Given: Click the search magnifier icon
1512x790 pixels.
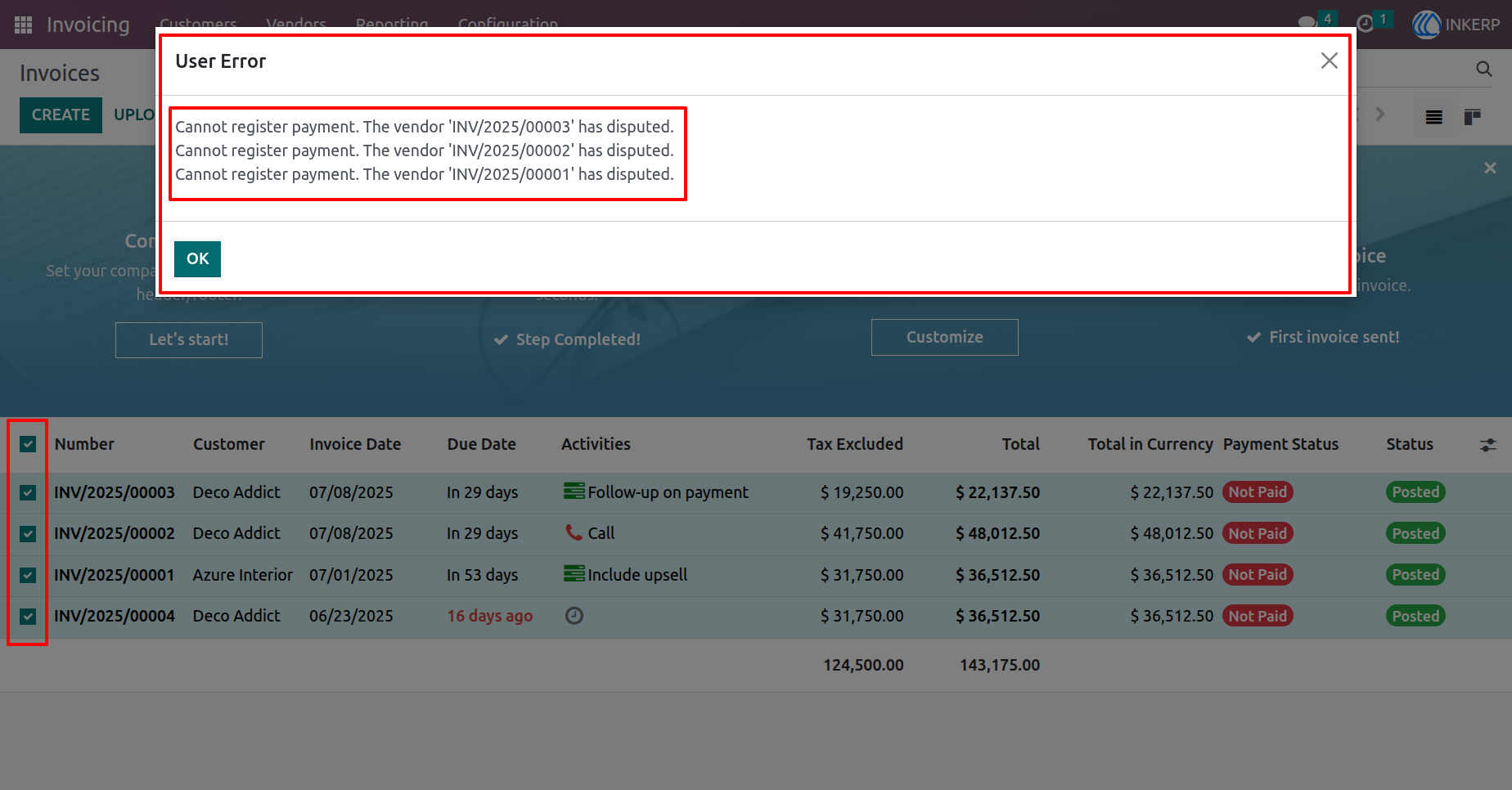Looking at the screenshot, I should [x=1484, y=69].
